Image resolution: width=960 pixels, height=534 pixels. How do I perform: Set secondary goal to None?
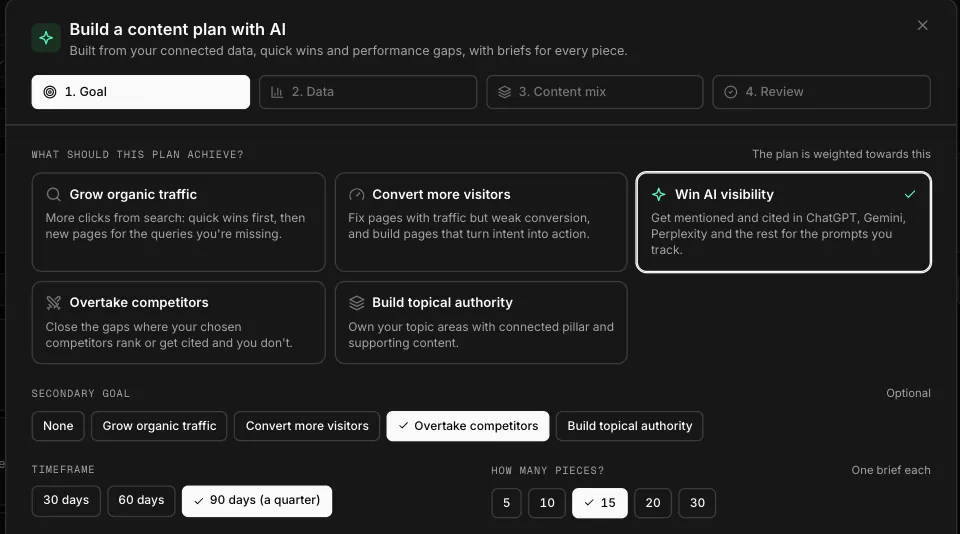click(x=58, y=426)
